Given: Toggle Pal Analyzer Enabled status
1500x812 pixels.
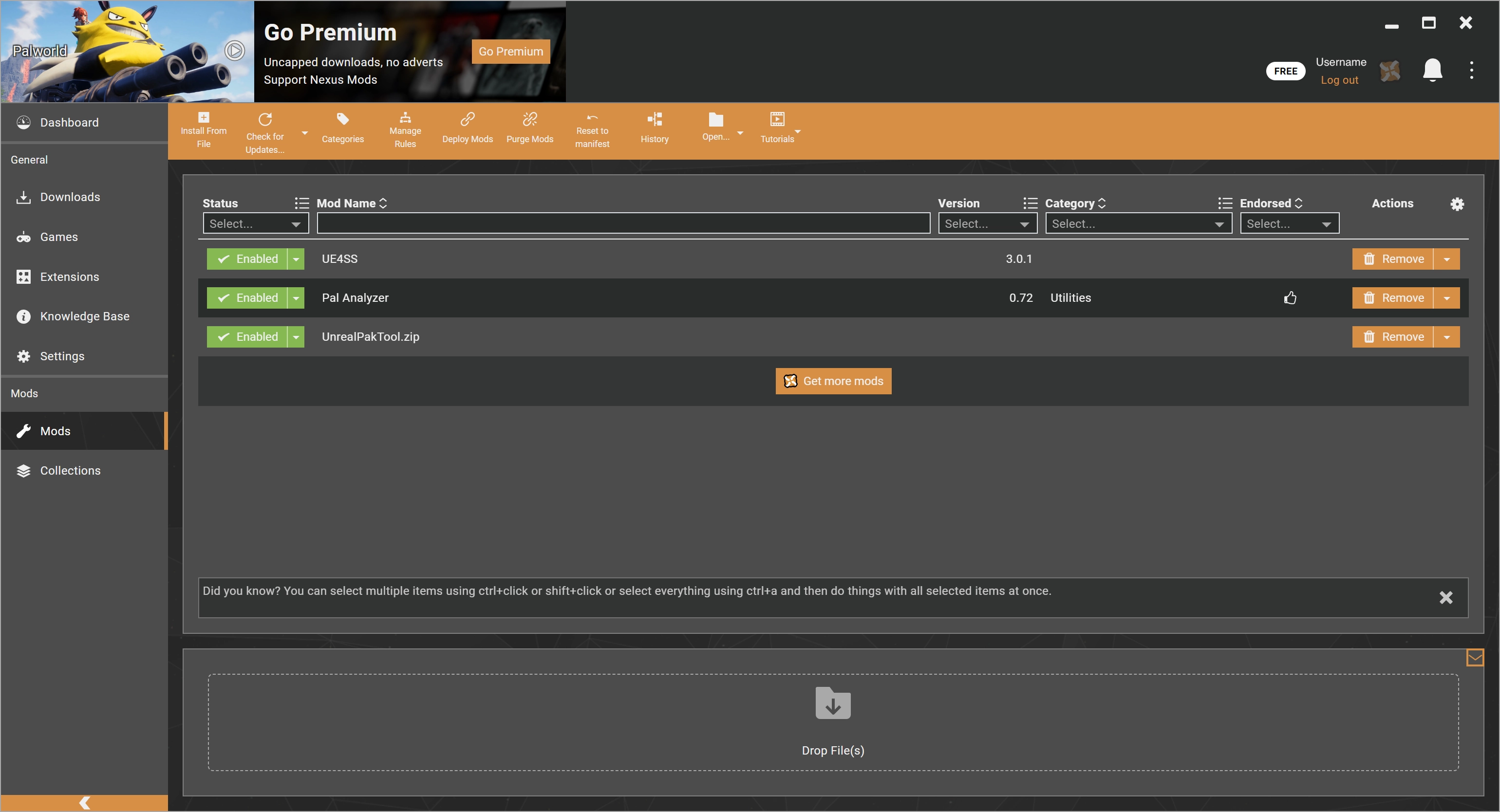Looking at the screenshot, I should [247, 298].
